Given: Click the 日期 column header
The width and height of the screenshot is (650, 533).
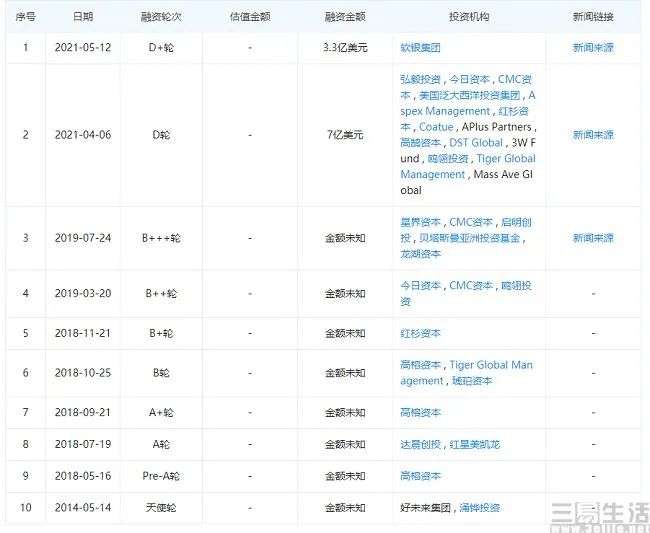Looking at the screenshot, I should point(83,17).
